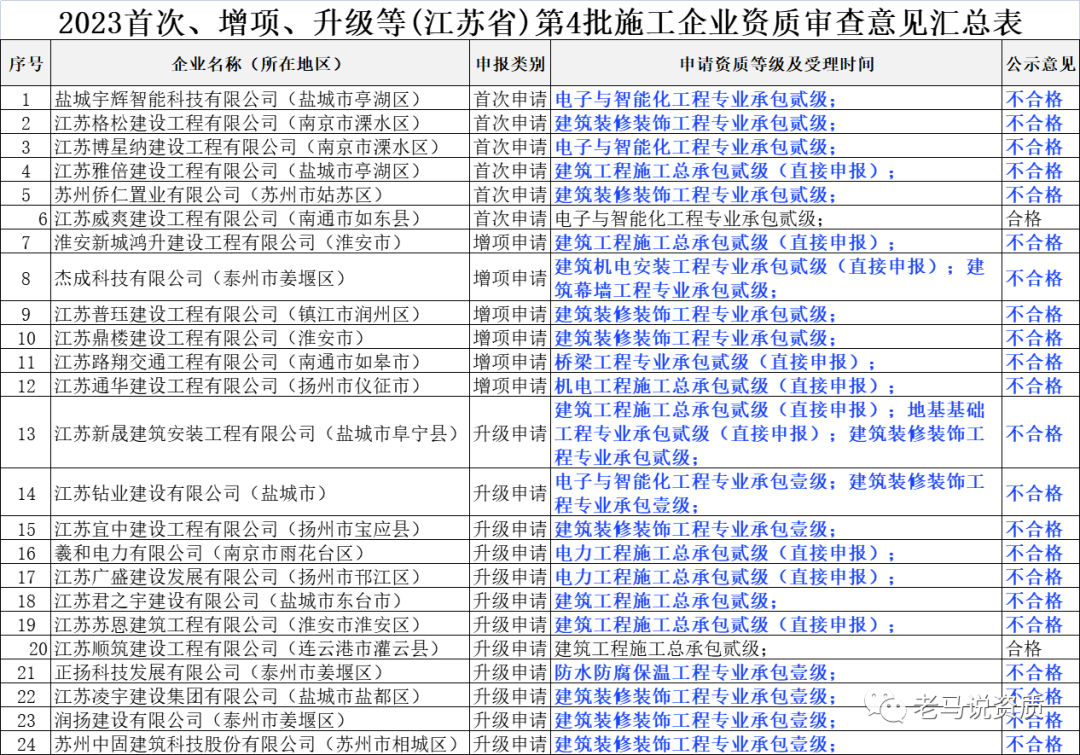Select company cell 润扬建设有限公司
This screenshot has height=755, width=1080.
260,720
